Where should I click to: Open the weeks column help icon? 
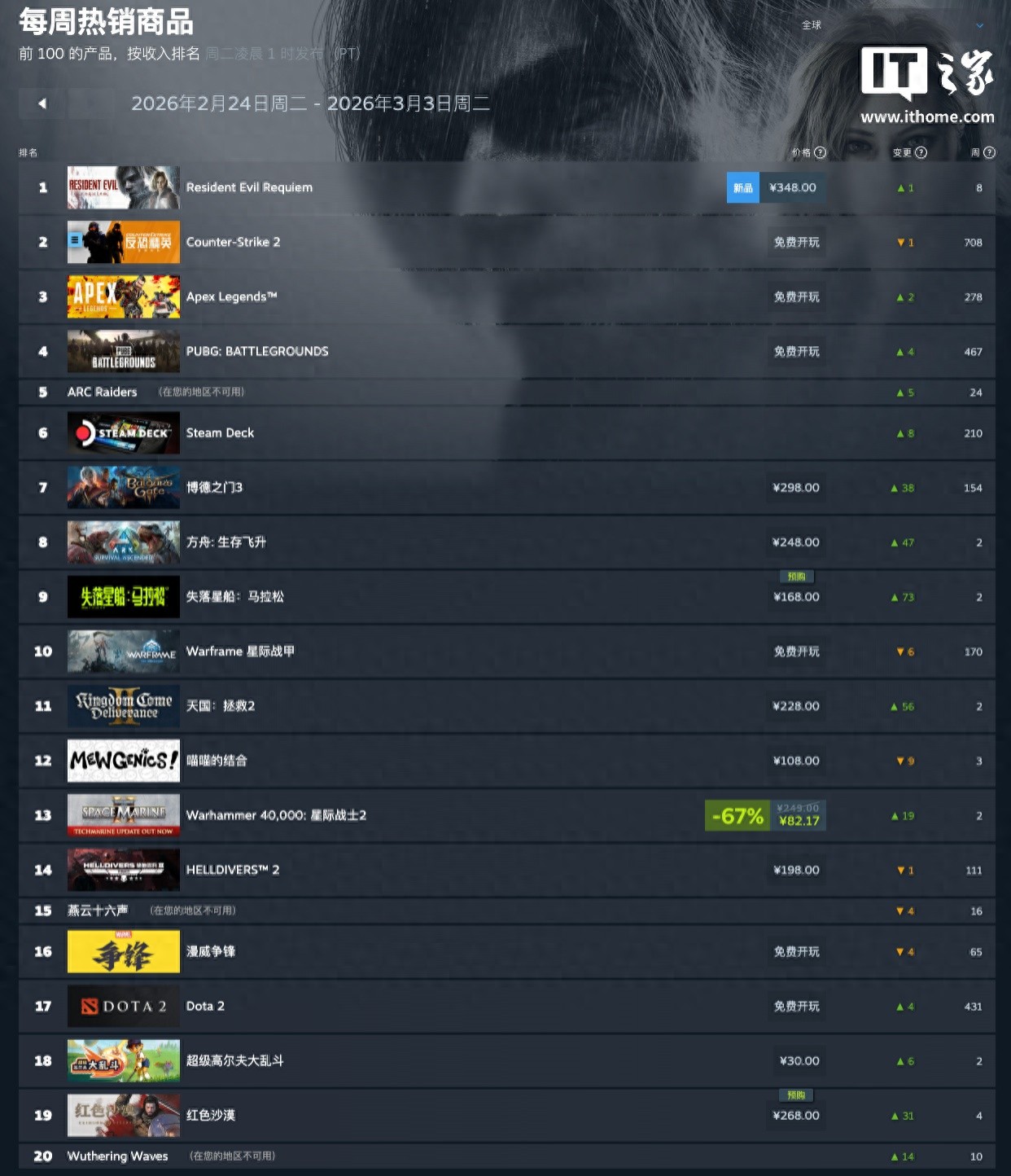coord(989,152)
